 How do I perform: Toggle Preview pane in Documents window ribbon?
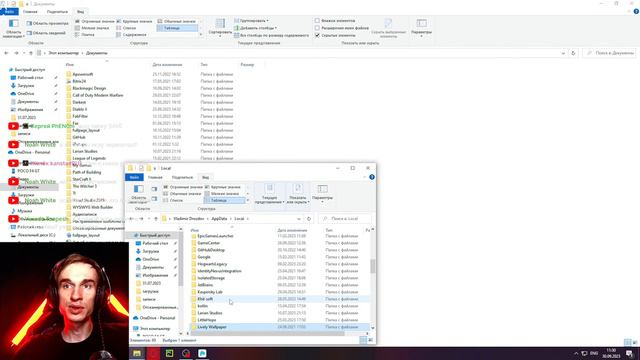click(x=47, y=23)
